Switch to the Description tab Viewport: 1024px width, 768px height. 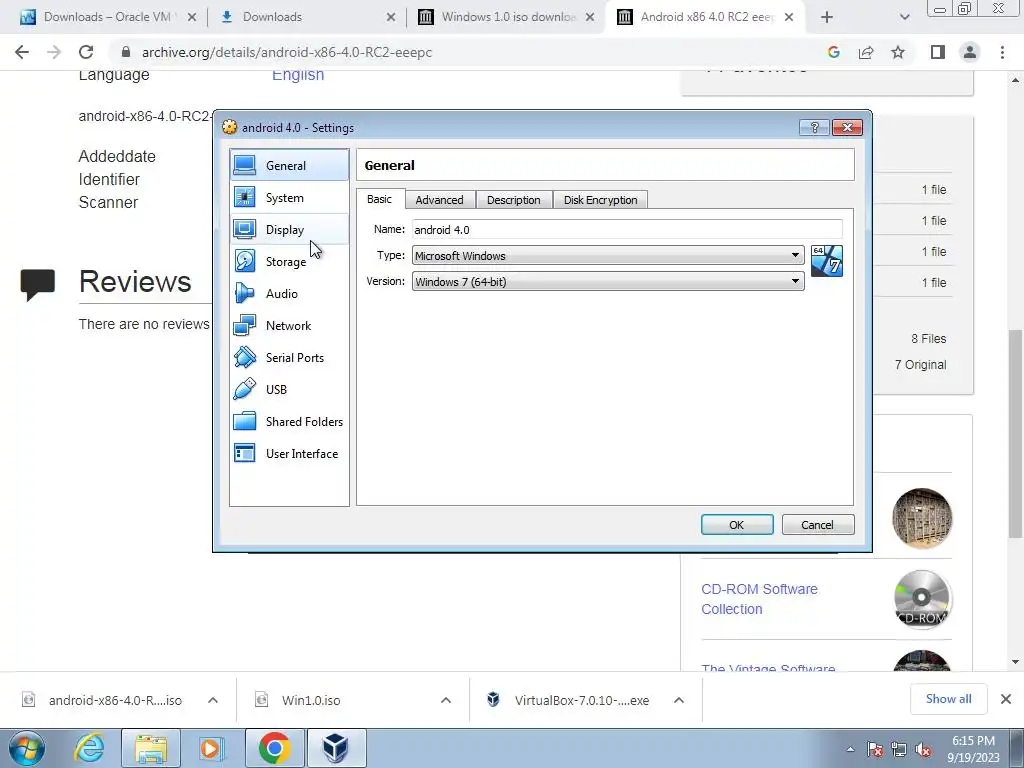click(514, 200)
